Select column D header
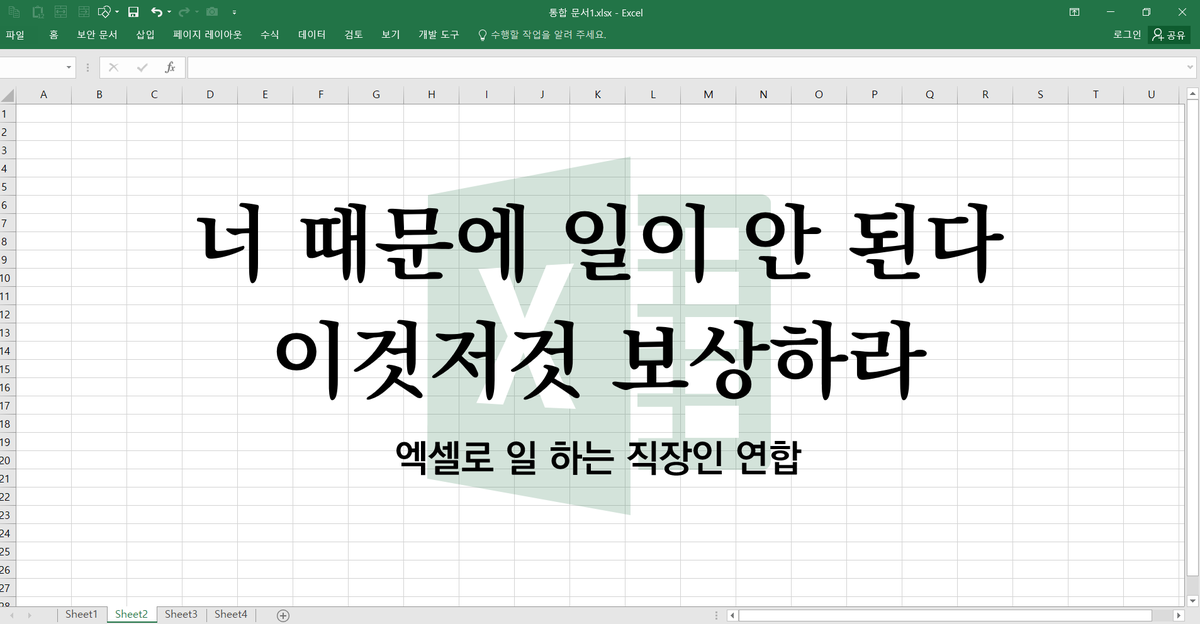The height and width of the screenshot is (624, 1200). pyautogui.click(x=210, y=95)
